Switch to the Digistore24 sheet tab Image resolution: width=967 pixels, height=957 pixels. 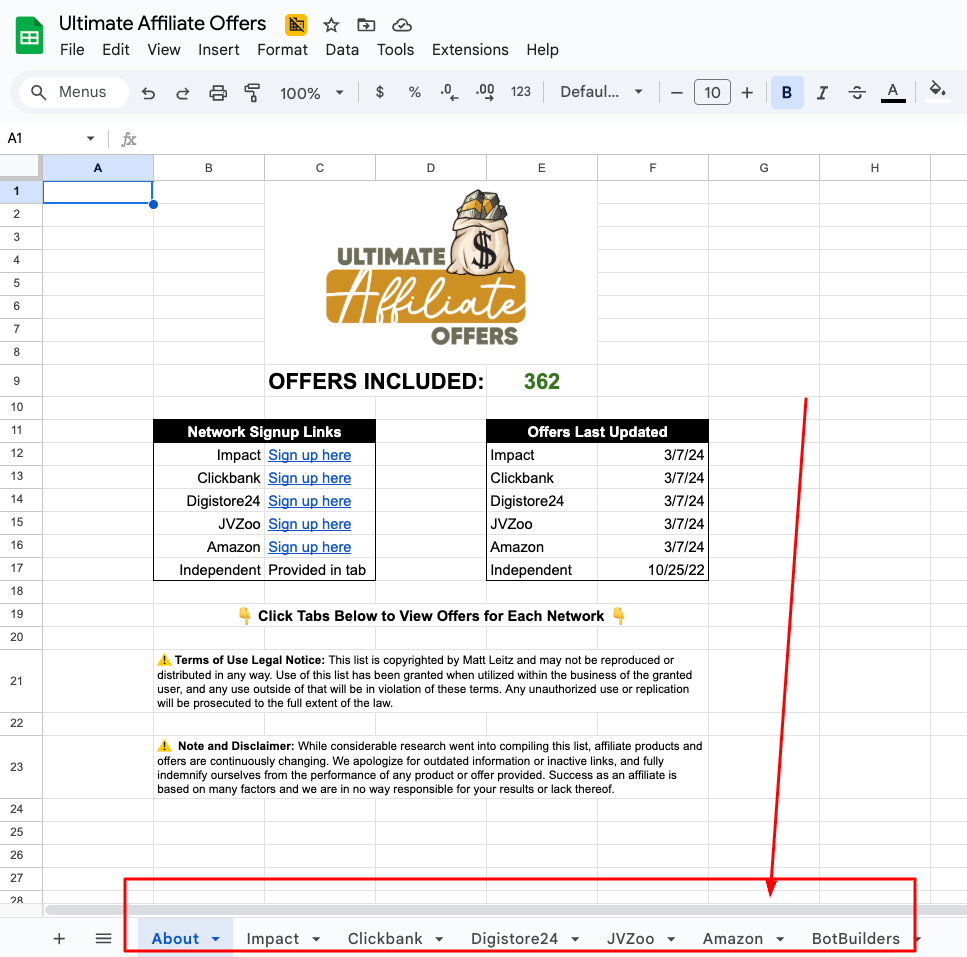514,939
